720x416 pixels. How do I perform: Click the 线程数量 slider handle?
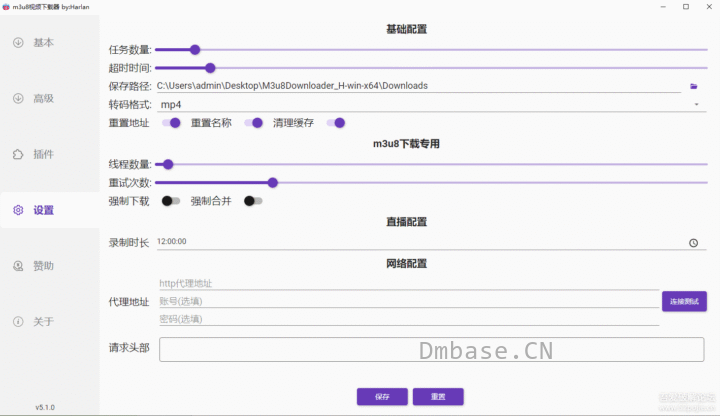pos(168,164)
